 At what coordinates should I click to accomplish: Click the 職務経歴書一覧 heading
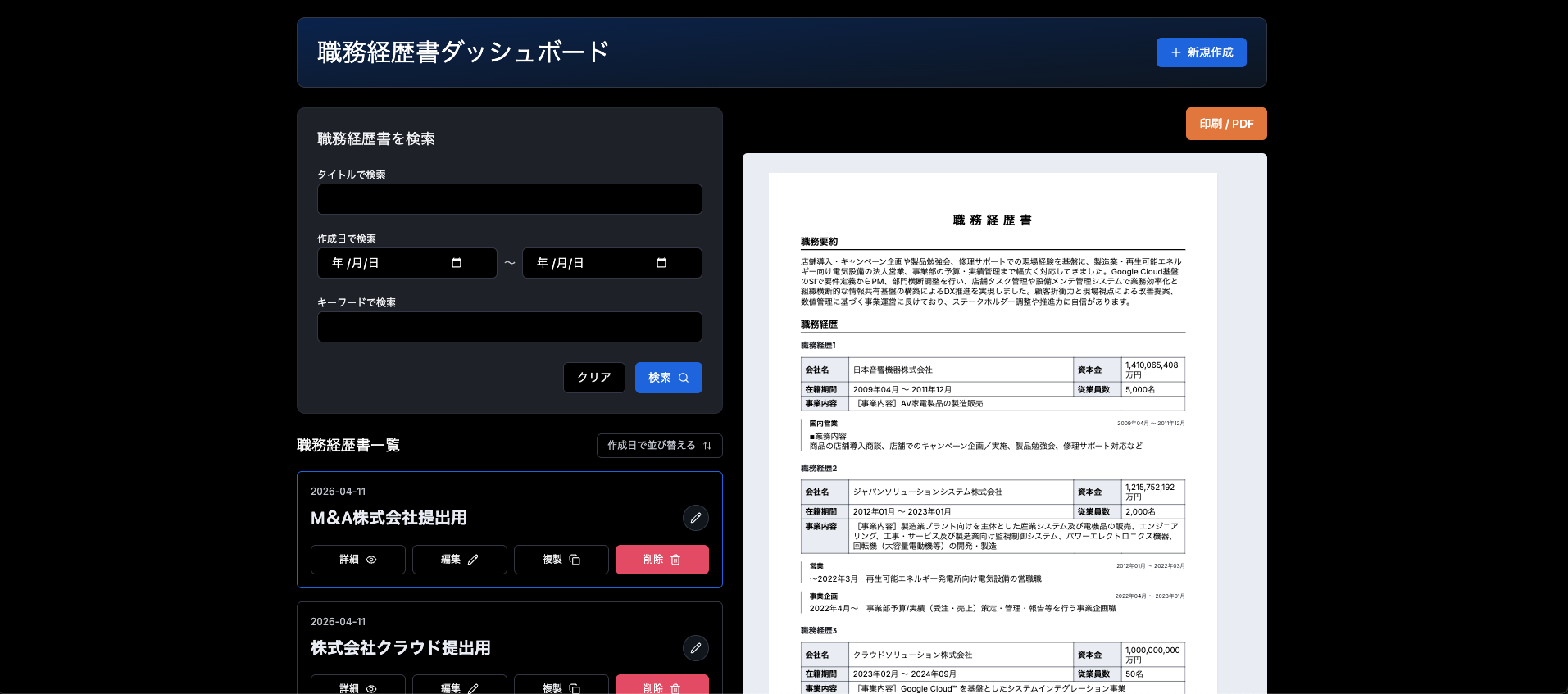point(348,446)
